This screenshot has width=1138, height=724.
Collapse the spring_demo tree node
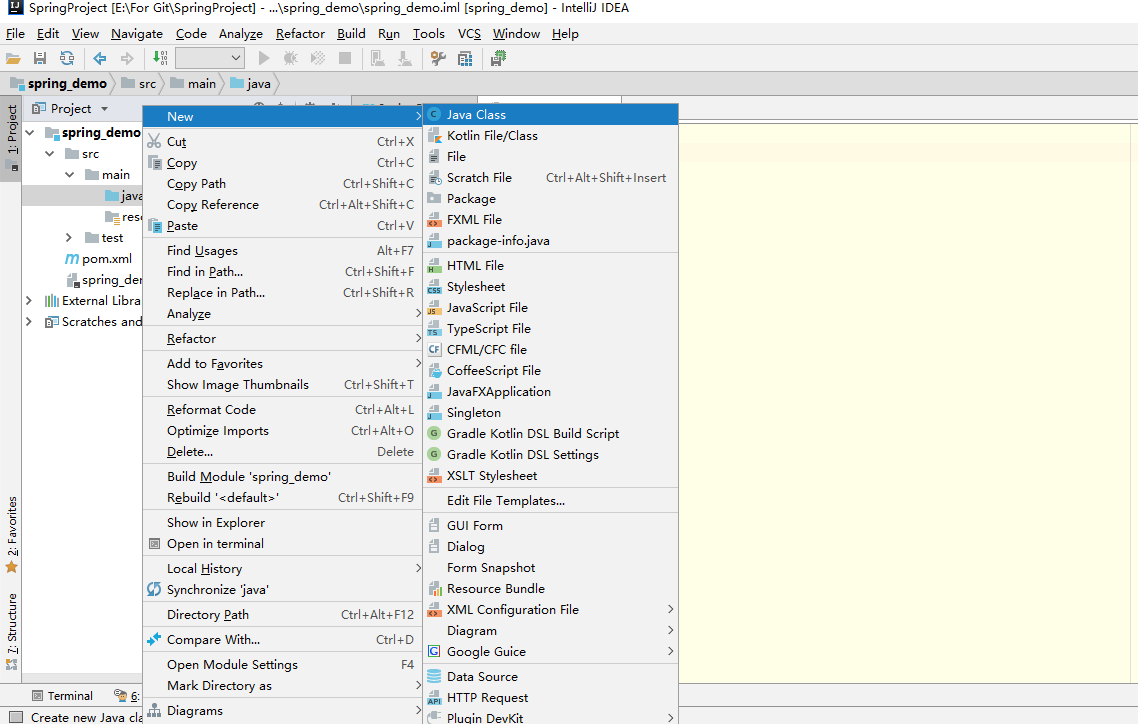[30, 133]
